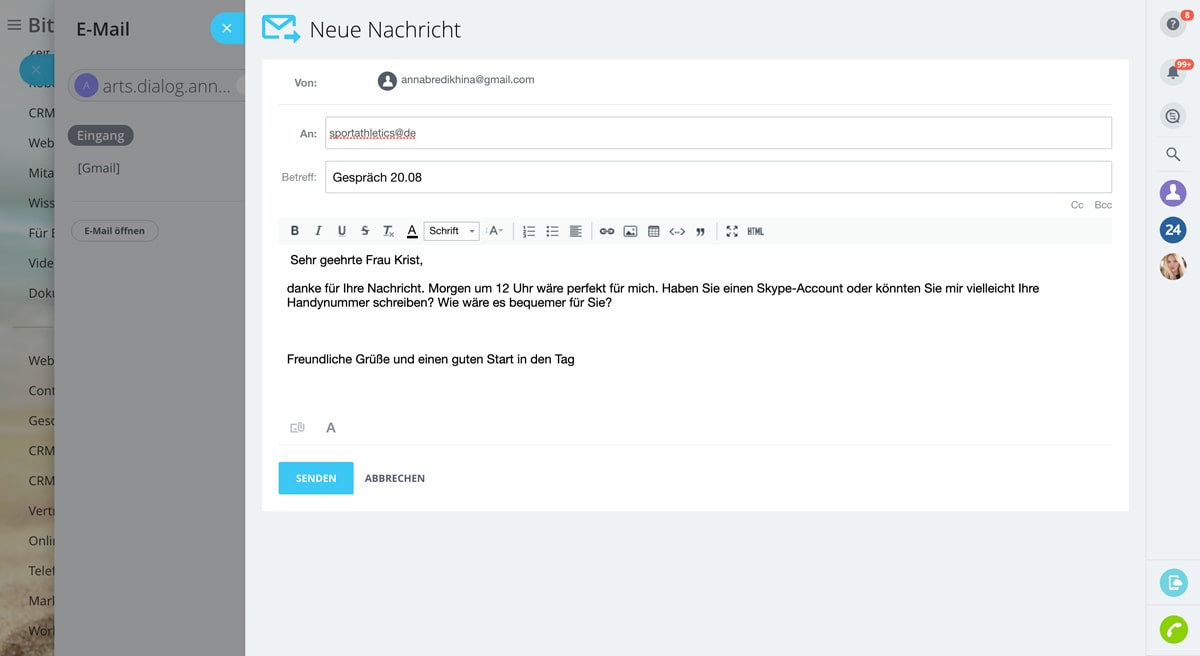Click into the Betreff subject field

(x=718, y=177)
